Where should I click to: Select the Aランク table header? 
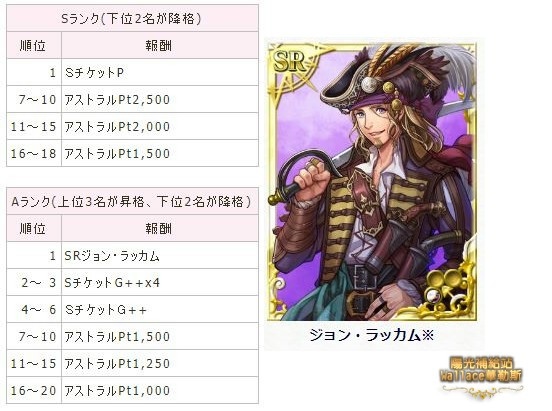click(x=132, y=201)
